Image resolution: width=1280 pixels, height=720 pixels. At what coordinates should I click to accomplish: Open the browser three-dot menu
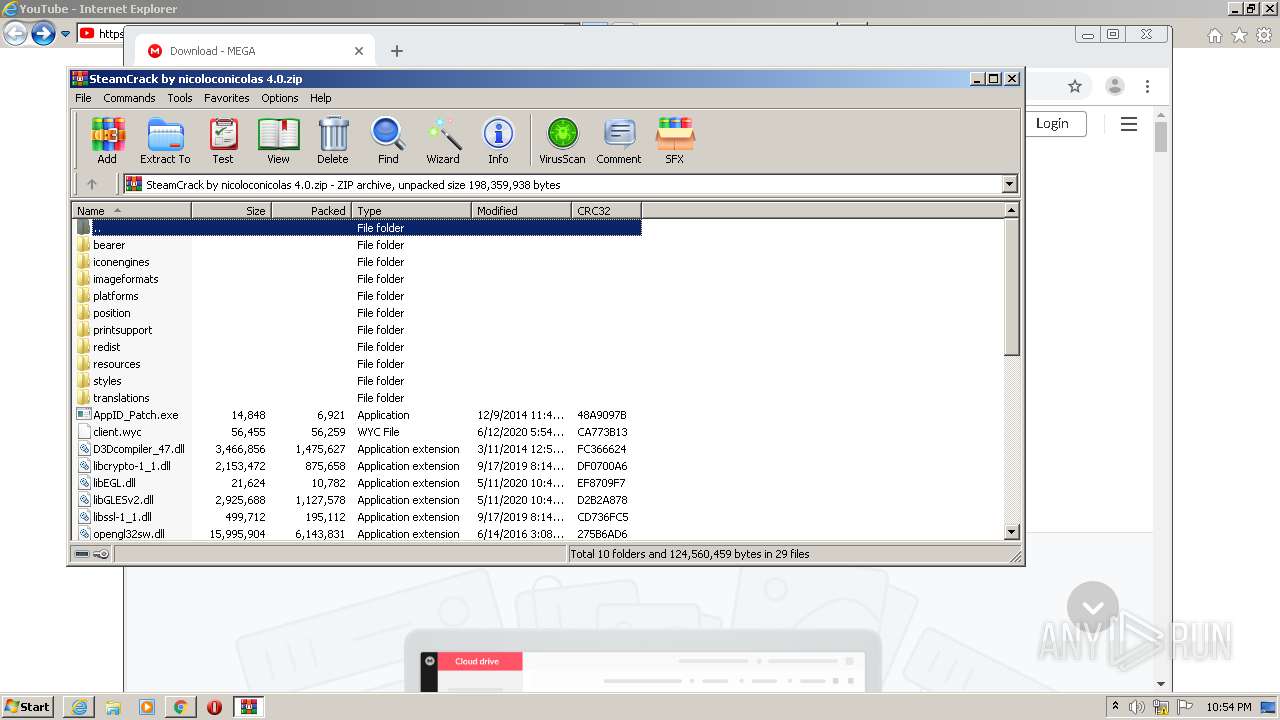click(1148, 86)
